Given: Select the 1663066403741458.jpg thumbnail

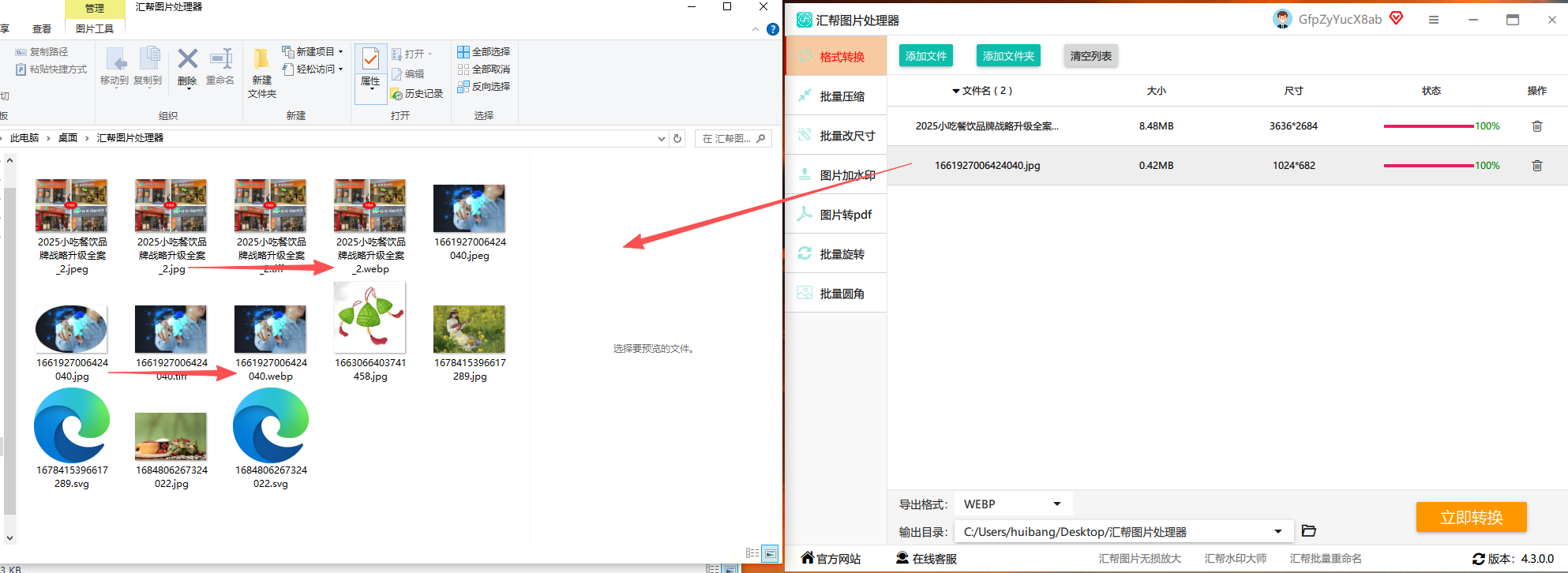Looking at the screenshot, I should (369, 318).
